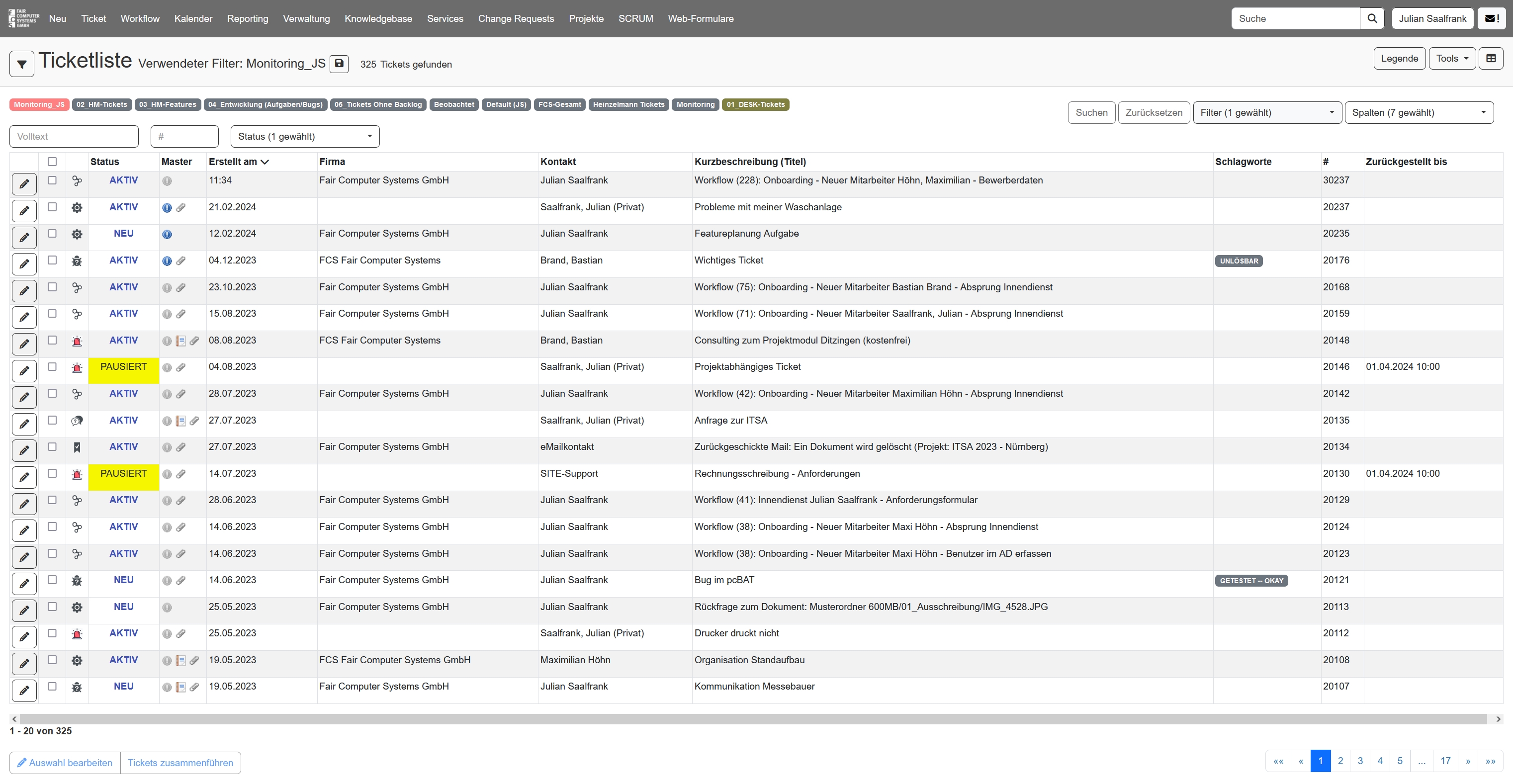Save the Monitoring_JS filter via disk icon
The image size is (1513, 784).
[x=339, y=64]
